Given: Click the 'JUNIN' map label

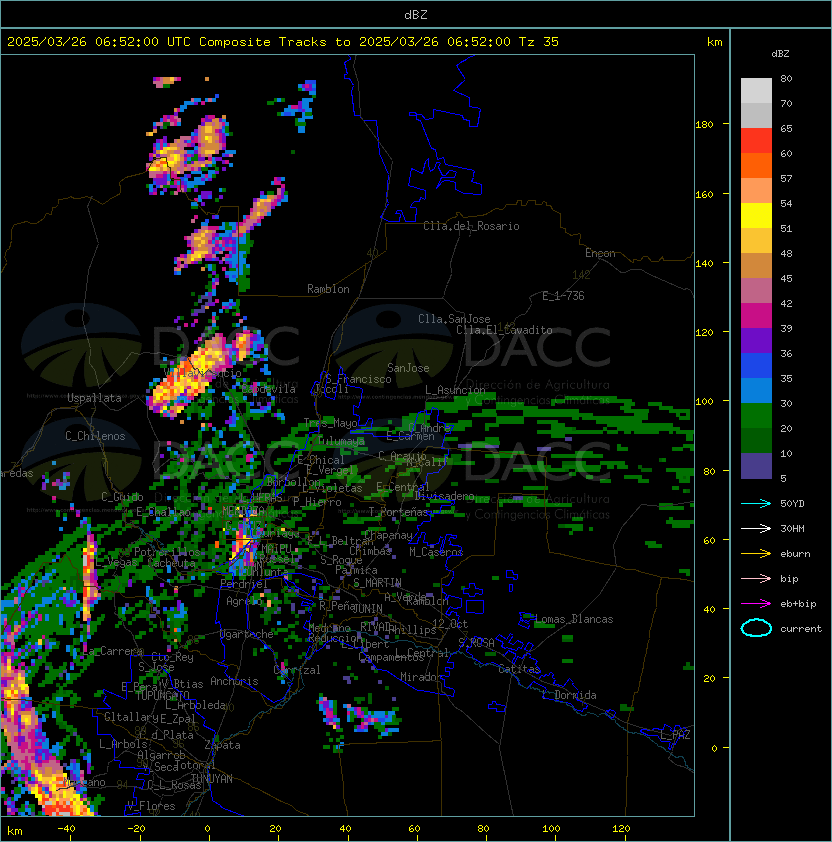Looking at the screenshot, I should click(x=367, y=608).
